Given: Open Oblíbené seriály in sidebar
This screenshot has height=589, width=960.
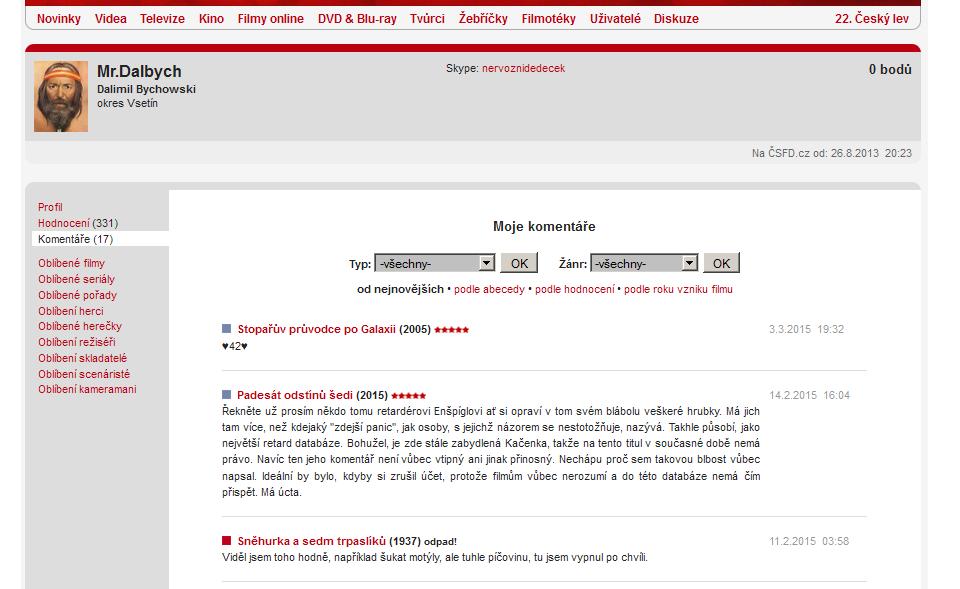Looking at the screenshot, I should point(76,279).
